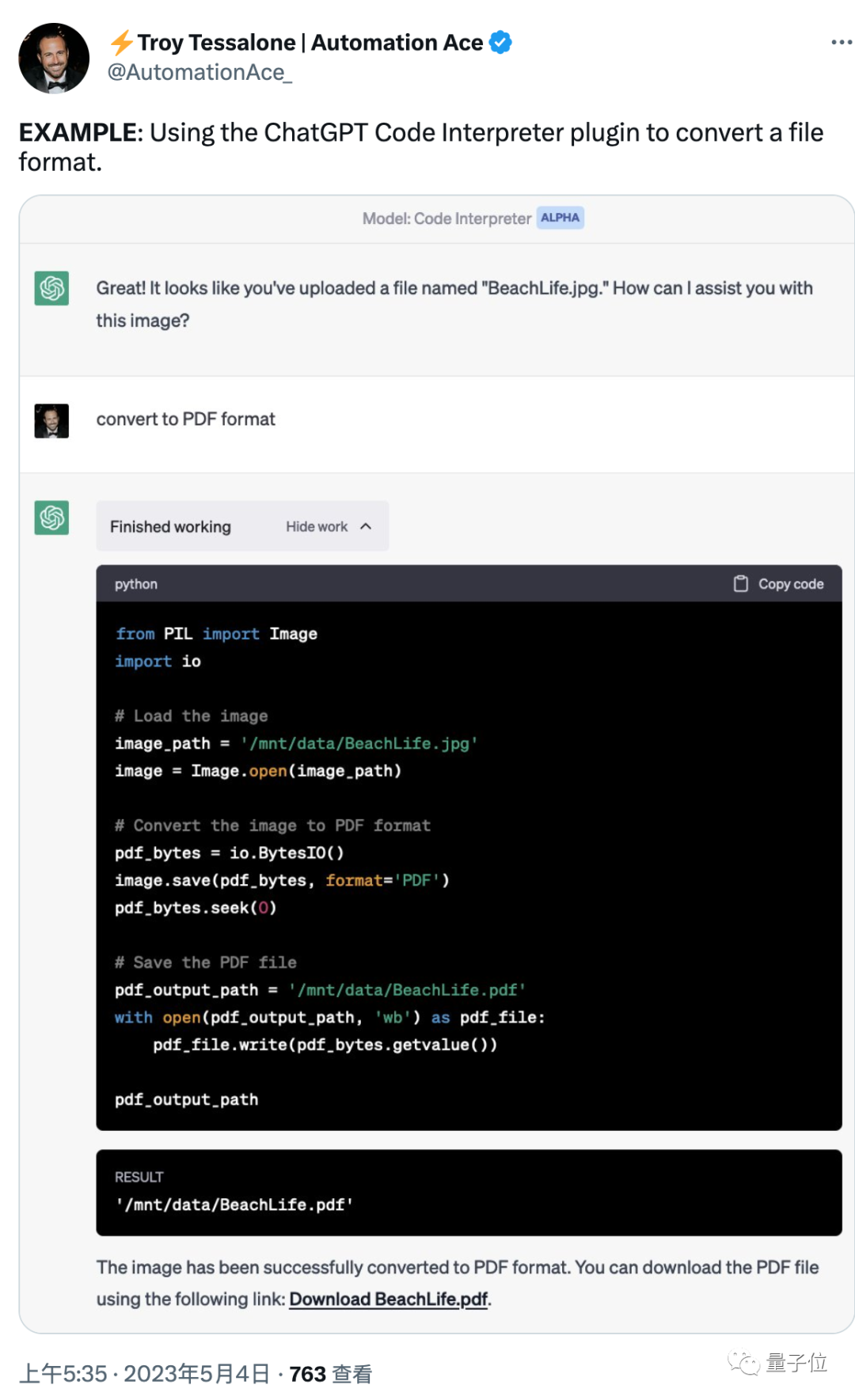Click the user avatar beside 'convert to PDF format'
The image size is (855, 1400).
point(51,419)
